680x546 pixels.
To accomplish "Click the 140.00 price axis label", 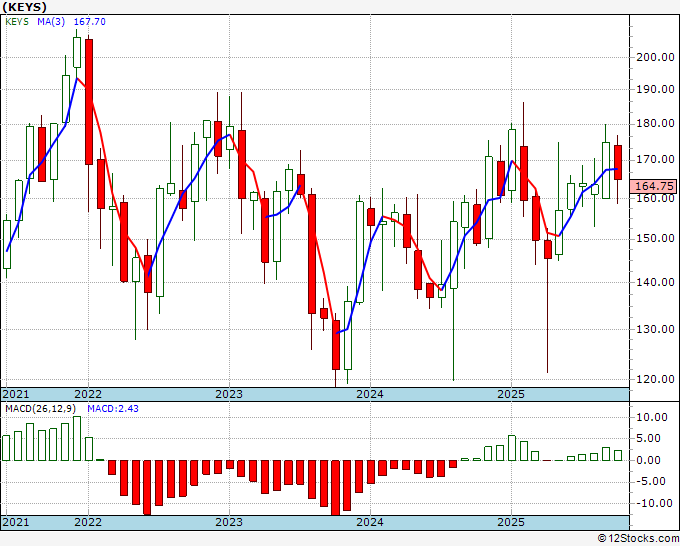I will pos(655,282).
